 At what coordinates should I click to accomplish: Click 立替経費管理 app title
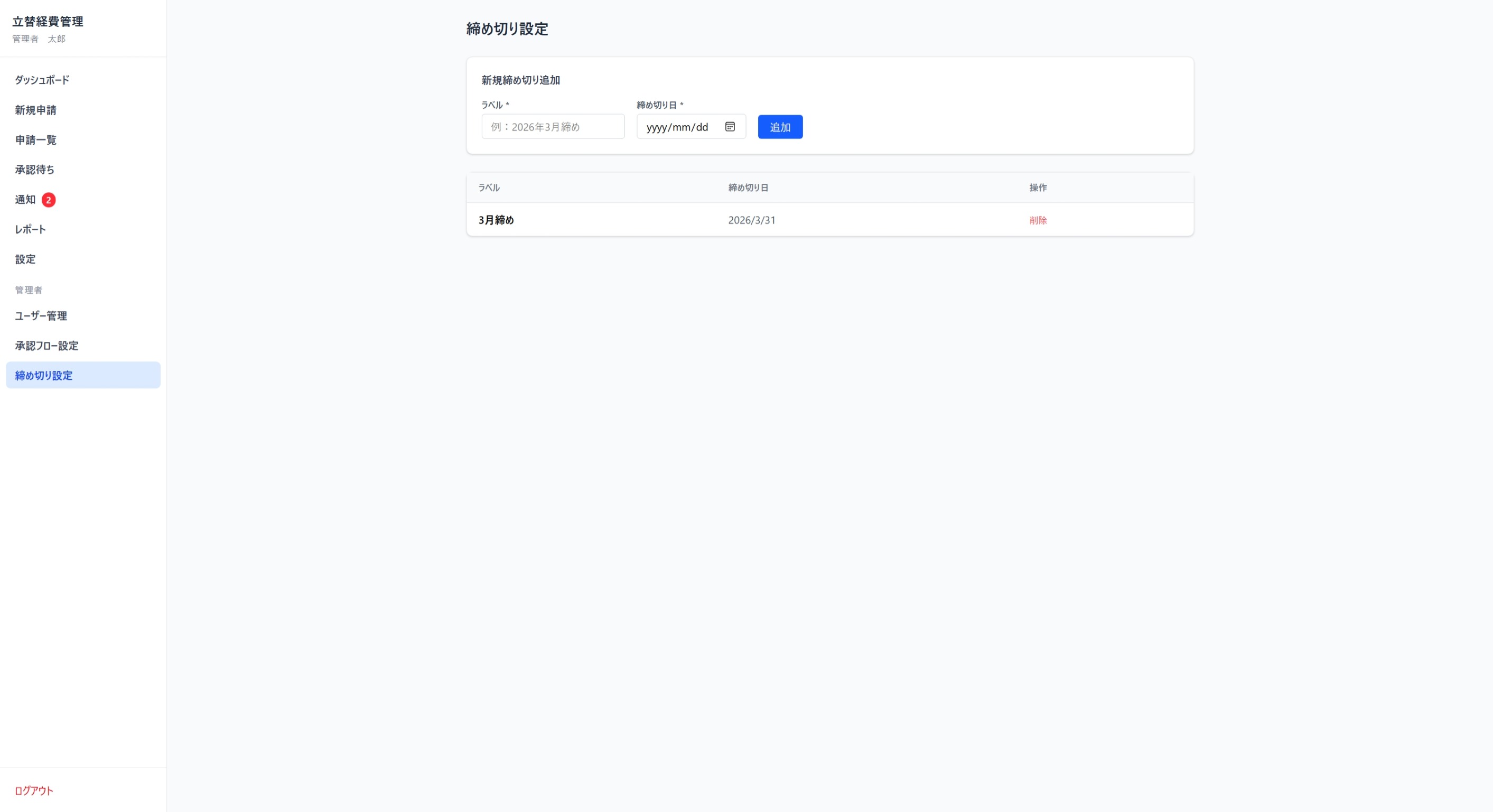[x=48, y=22]
